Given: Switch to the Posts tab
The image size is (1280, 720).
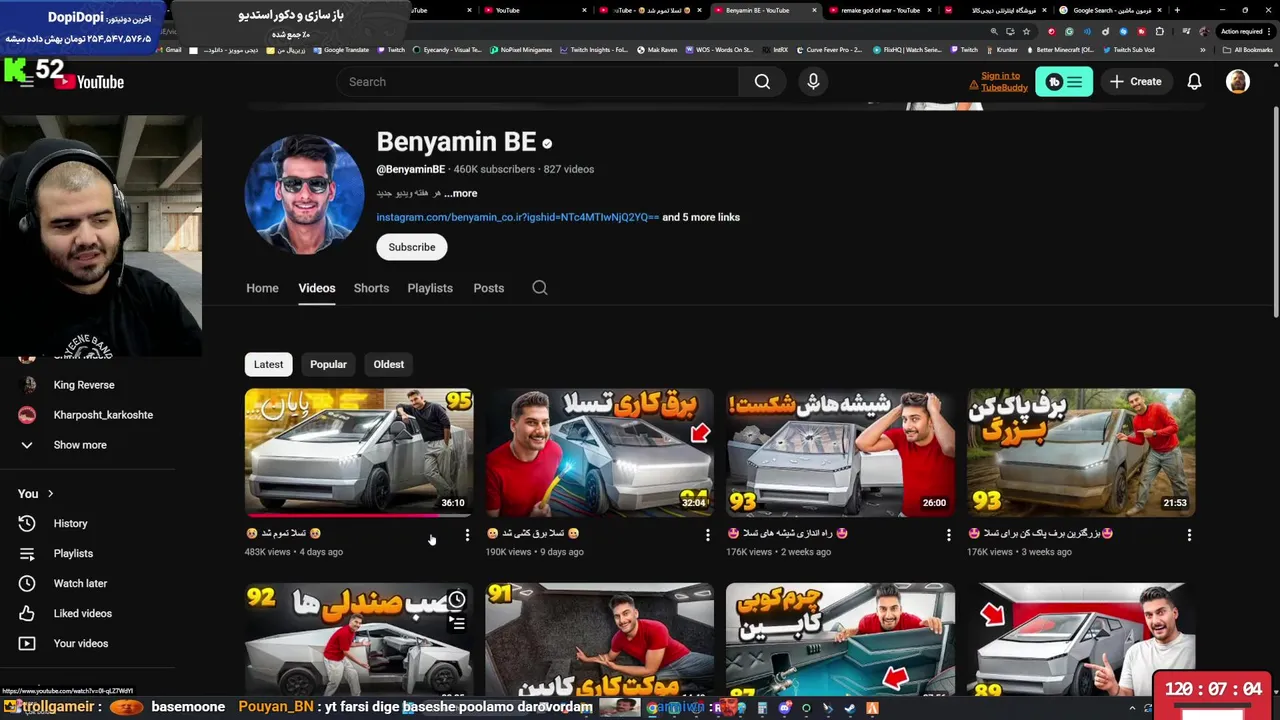Looking at the screenshot, I should click(x=488, y=288).
